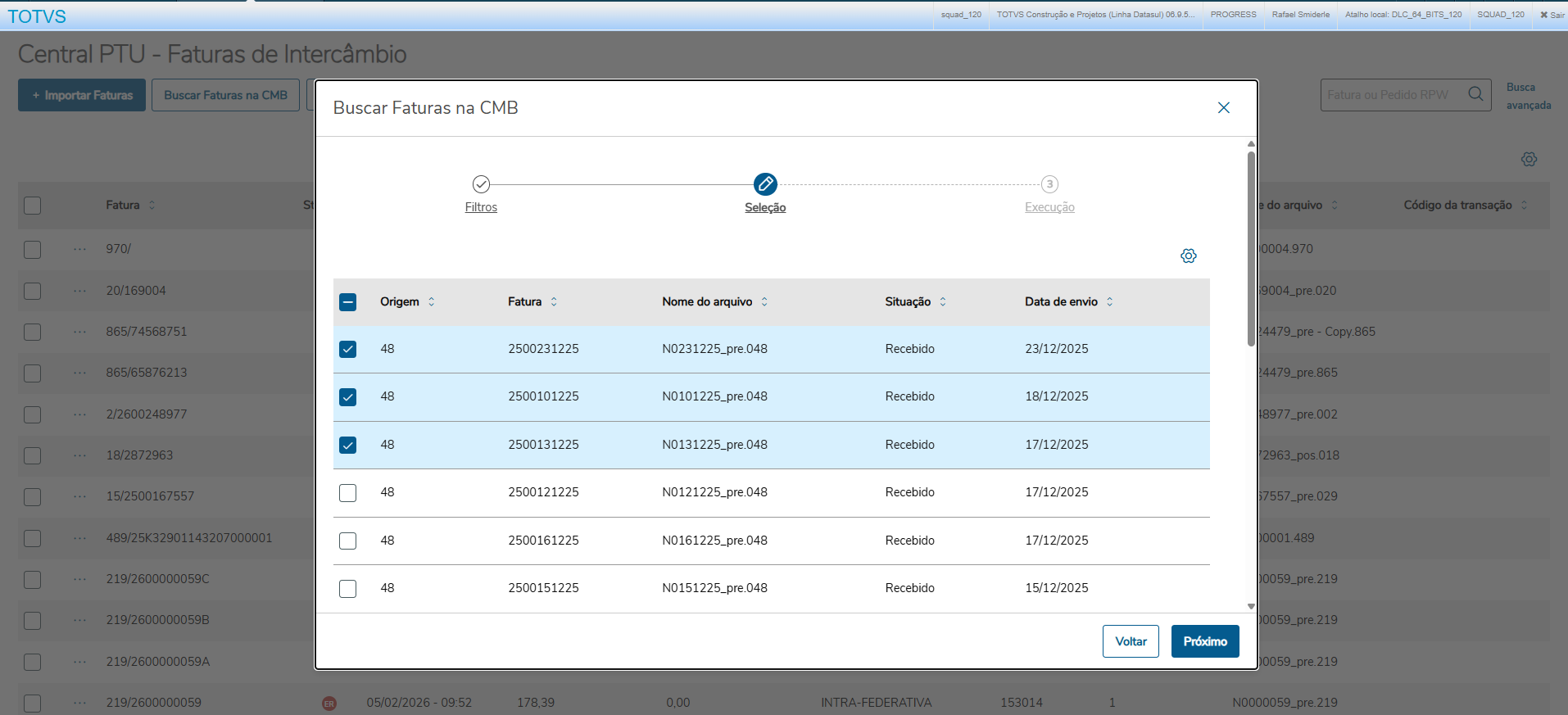1568x715 pixels.
Task: Open the row actions menu for 970/
Action: coord(79,249)
